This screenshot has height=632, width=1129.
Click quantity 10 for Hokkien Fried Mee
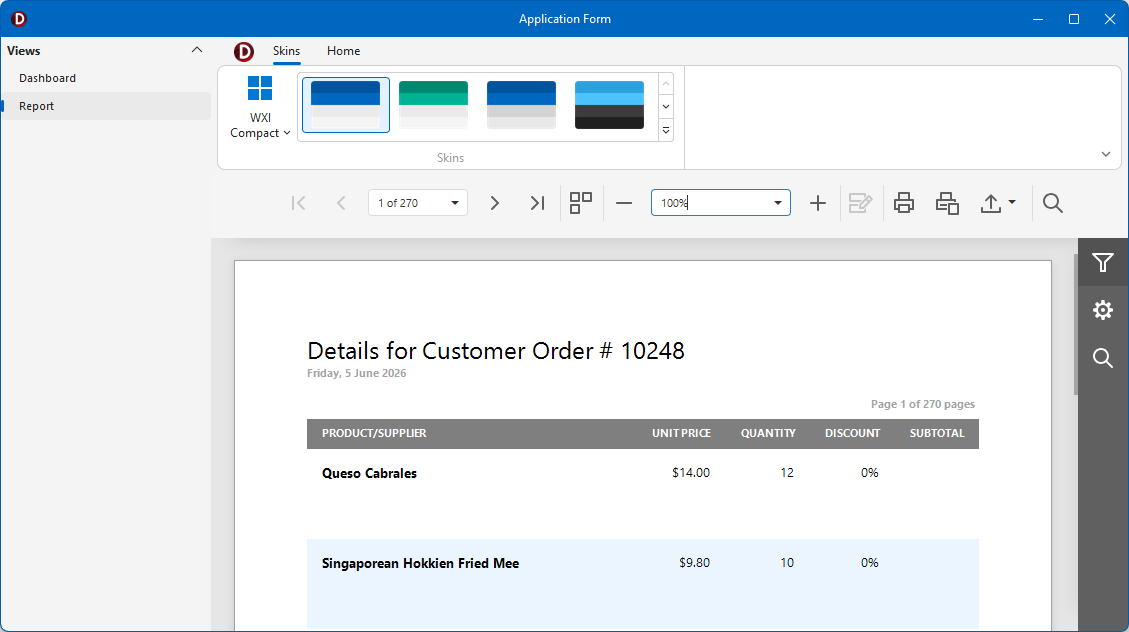[787, 563]
